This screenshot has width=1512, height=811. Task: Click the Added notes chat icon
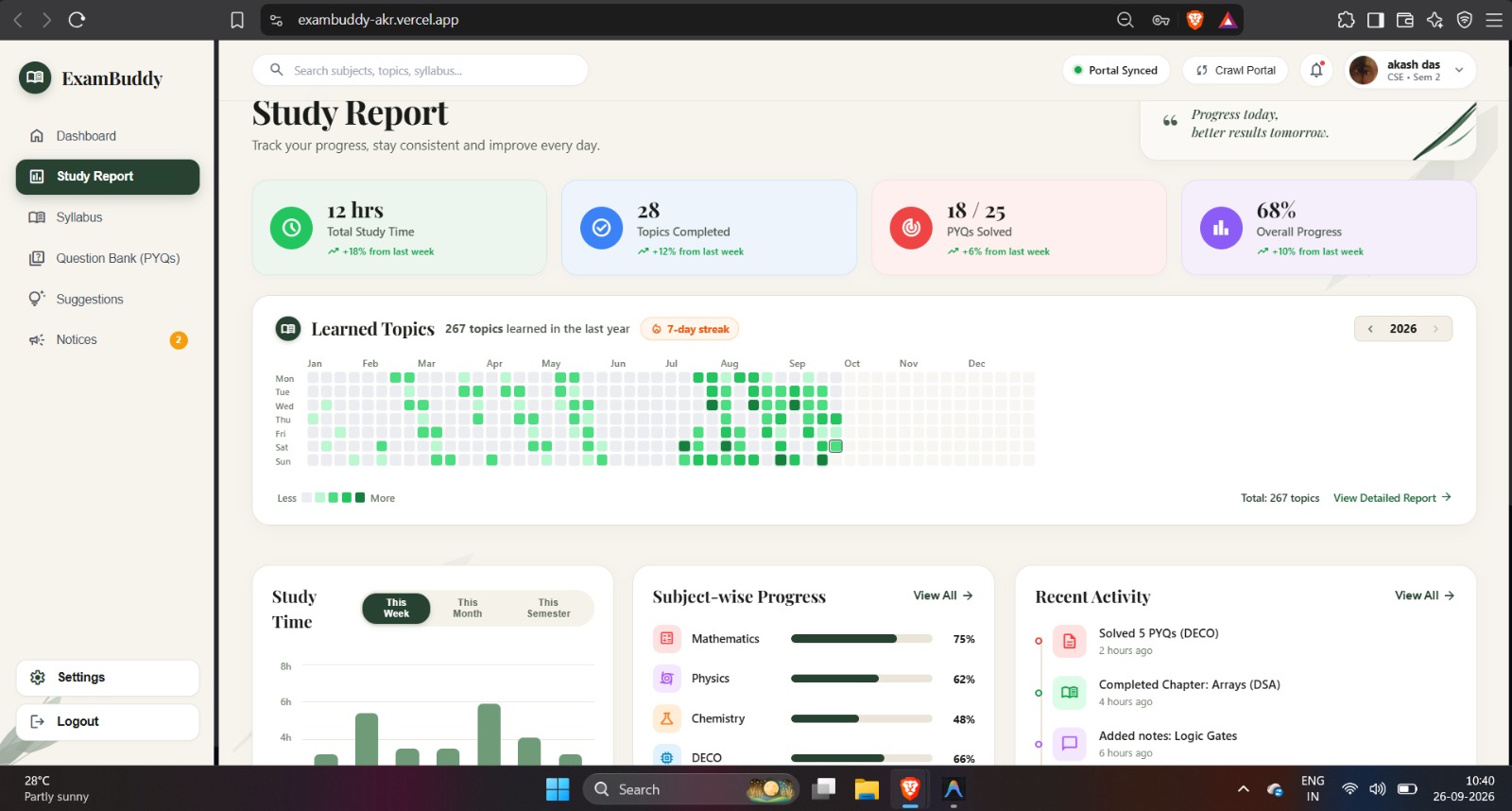point(1069,743)
